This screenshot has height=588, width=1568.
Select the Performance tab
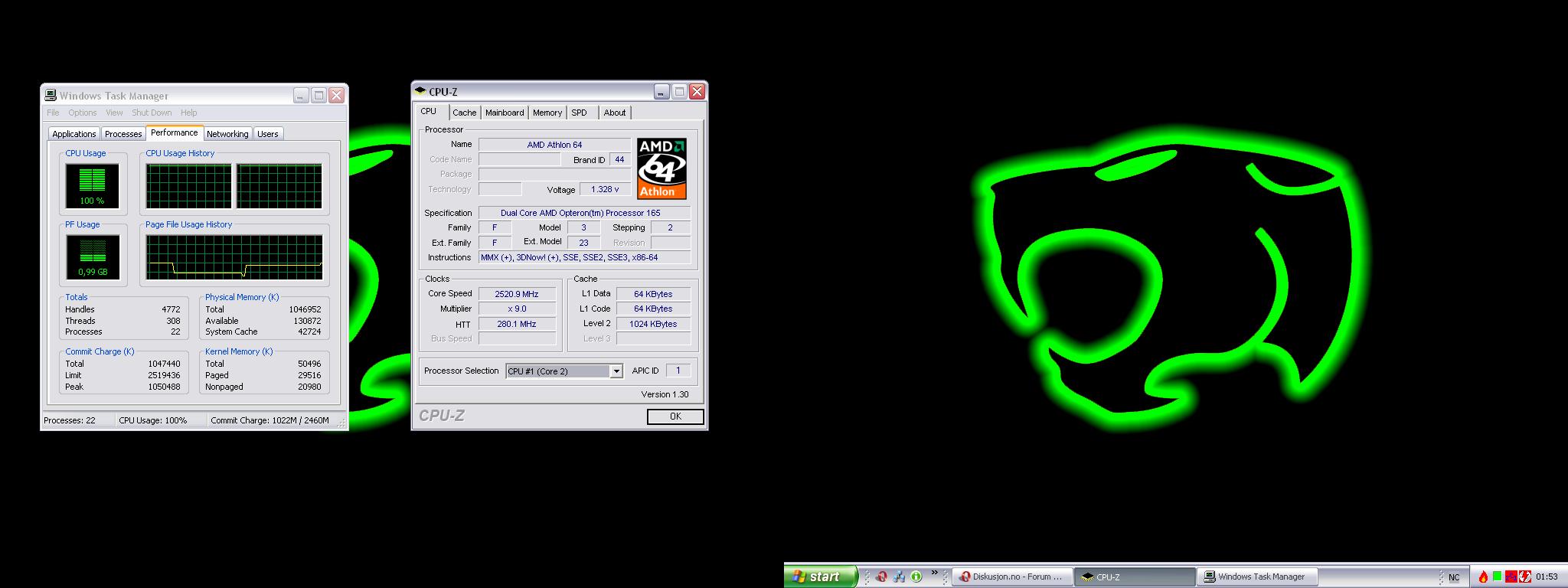tap(175, 132)
